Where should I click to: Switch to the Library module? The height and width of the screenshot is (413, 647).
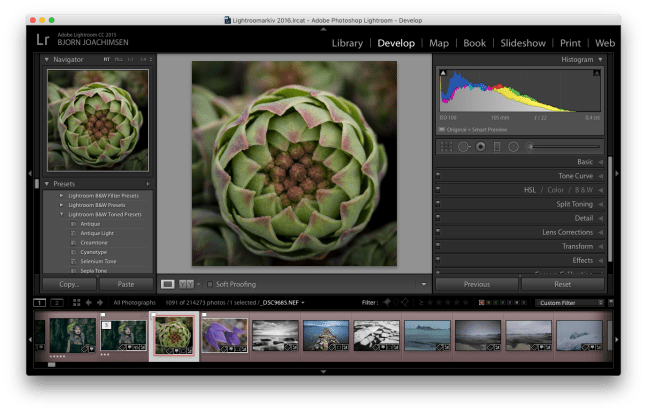tap(347, 43)
